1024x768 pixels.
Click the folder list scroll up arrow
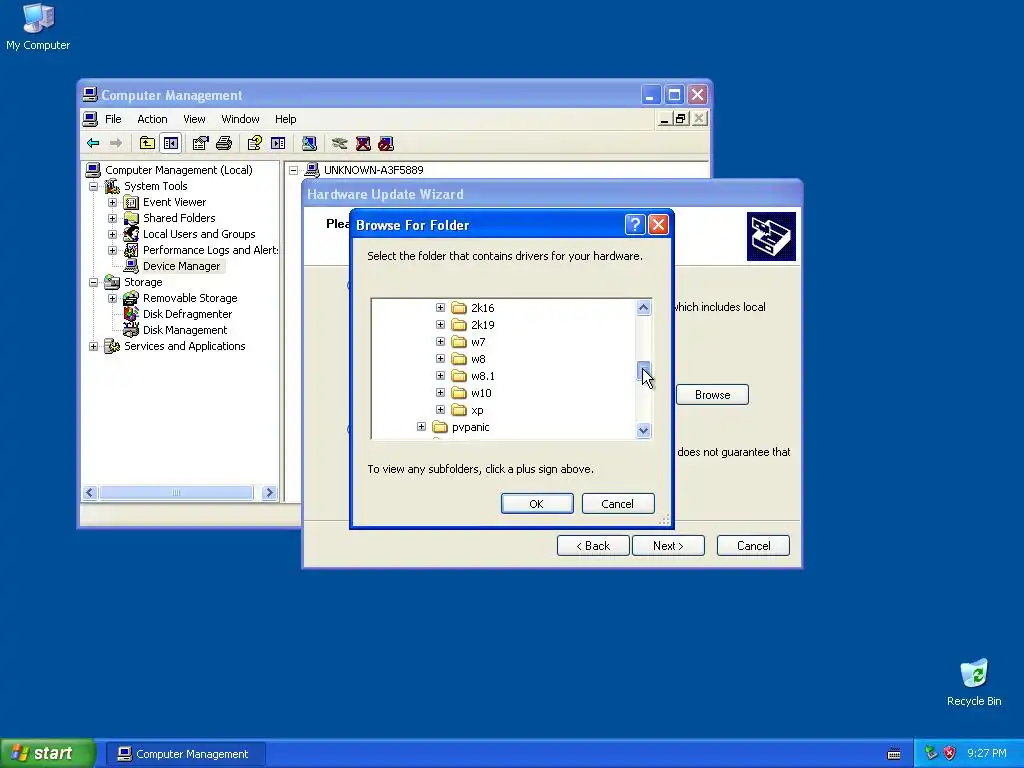coord(643,308)
